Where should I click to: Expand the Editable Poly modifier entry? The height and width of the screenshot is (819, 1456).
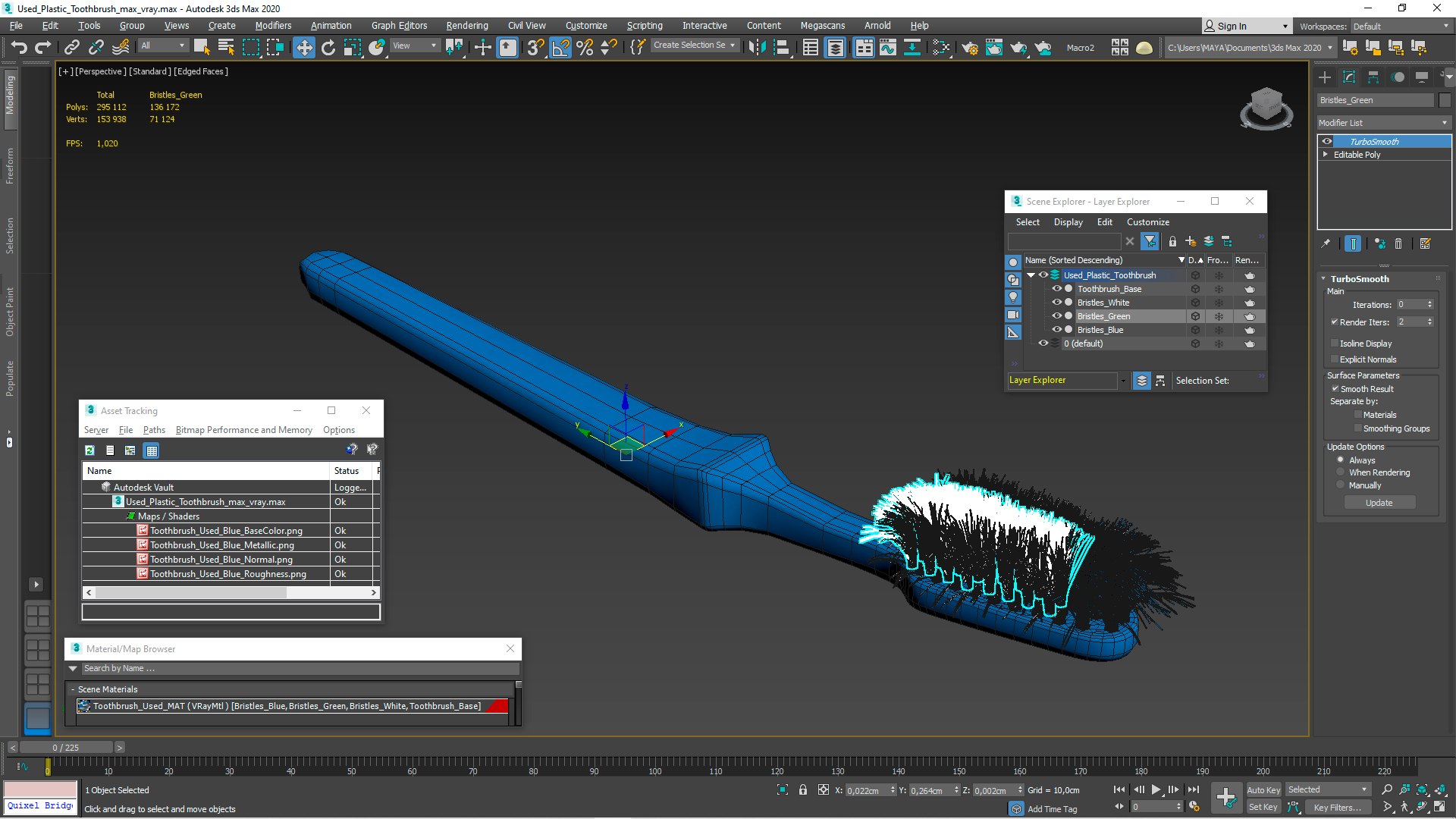pyautogui.click(x=1326, y=154)
